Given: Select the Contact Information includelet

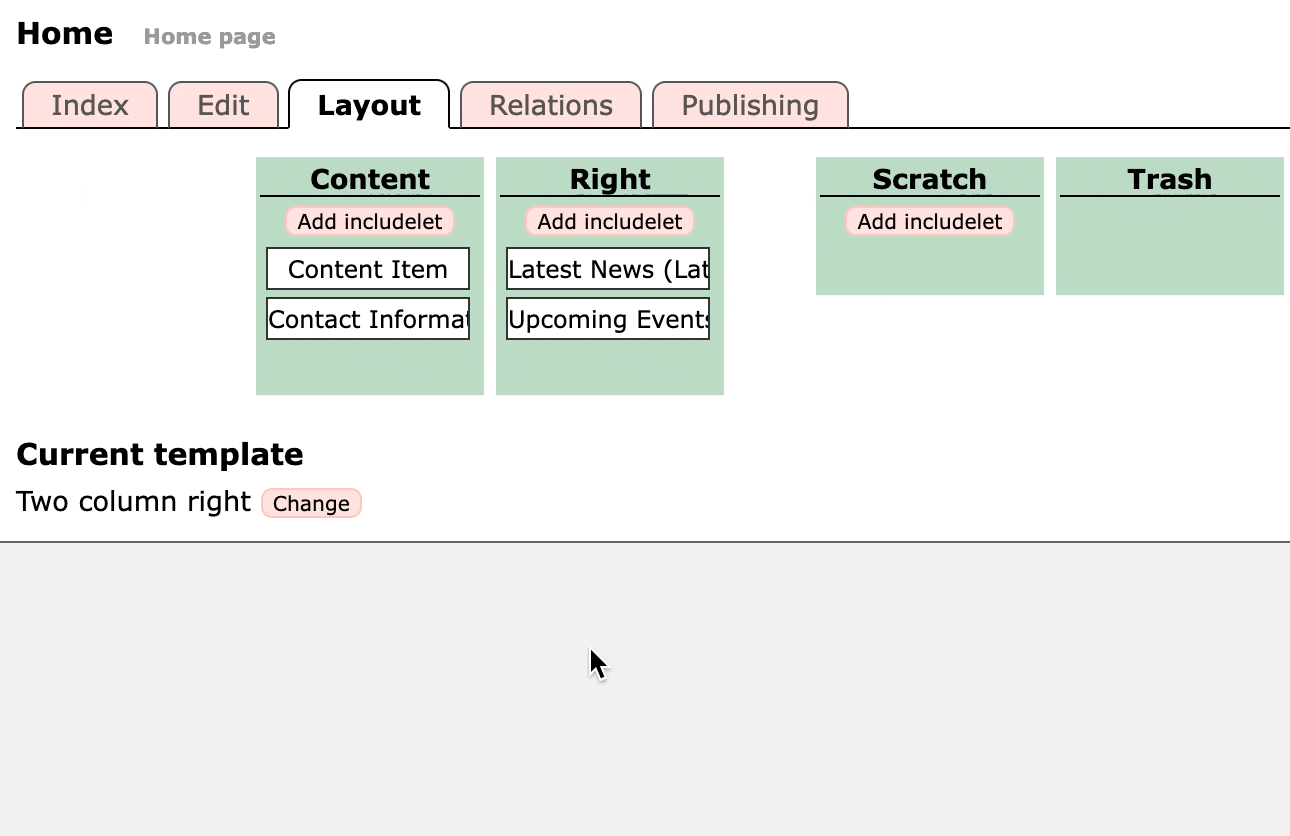Looking at the screenshot, I should (367, 318).
